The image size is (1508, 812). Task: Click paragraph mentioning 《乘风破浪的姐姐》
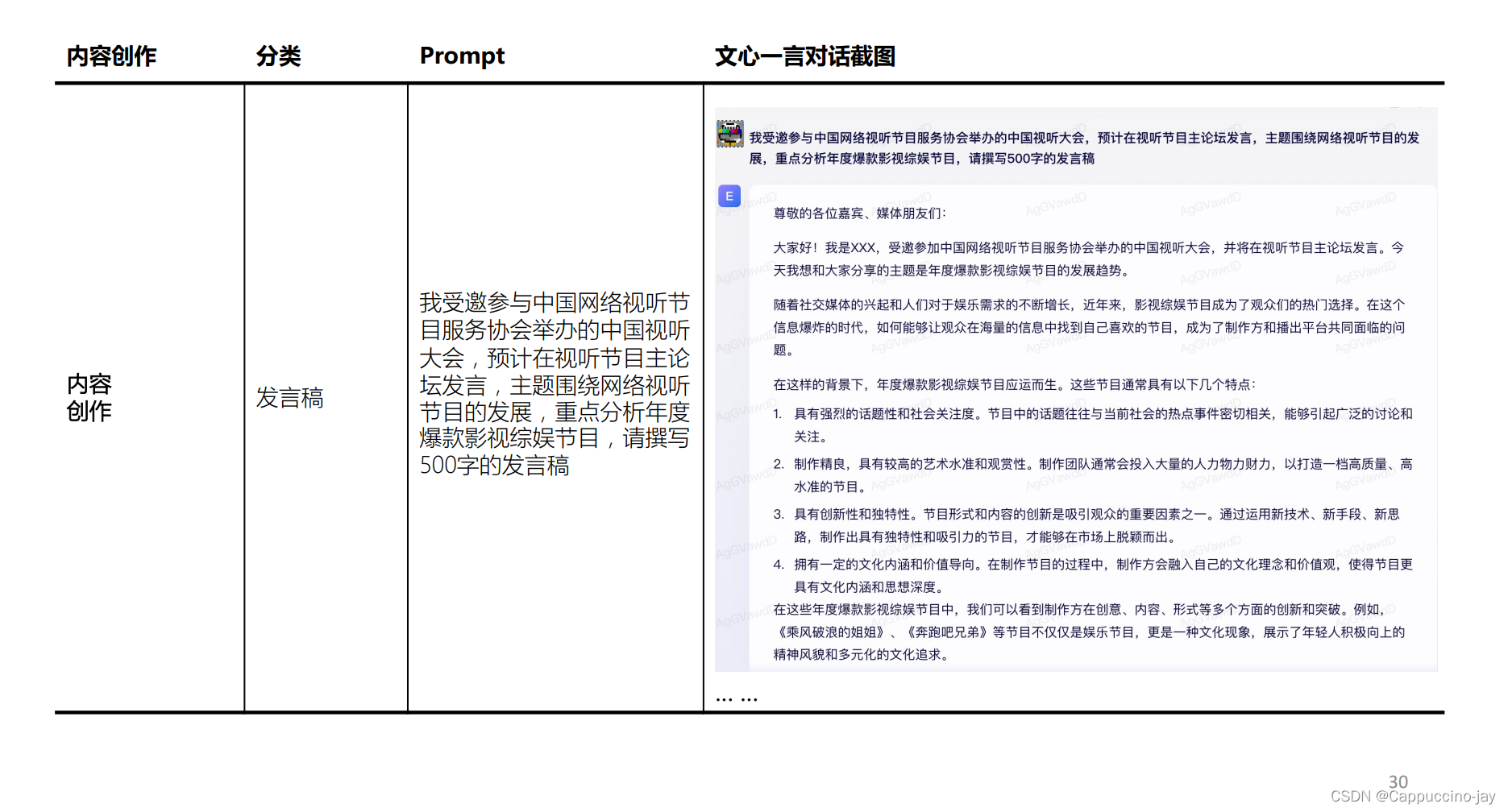pos(1089,632)
